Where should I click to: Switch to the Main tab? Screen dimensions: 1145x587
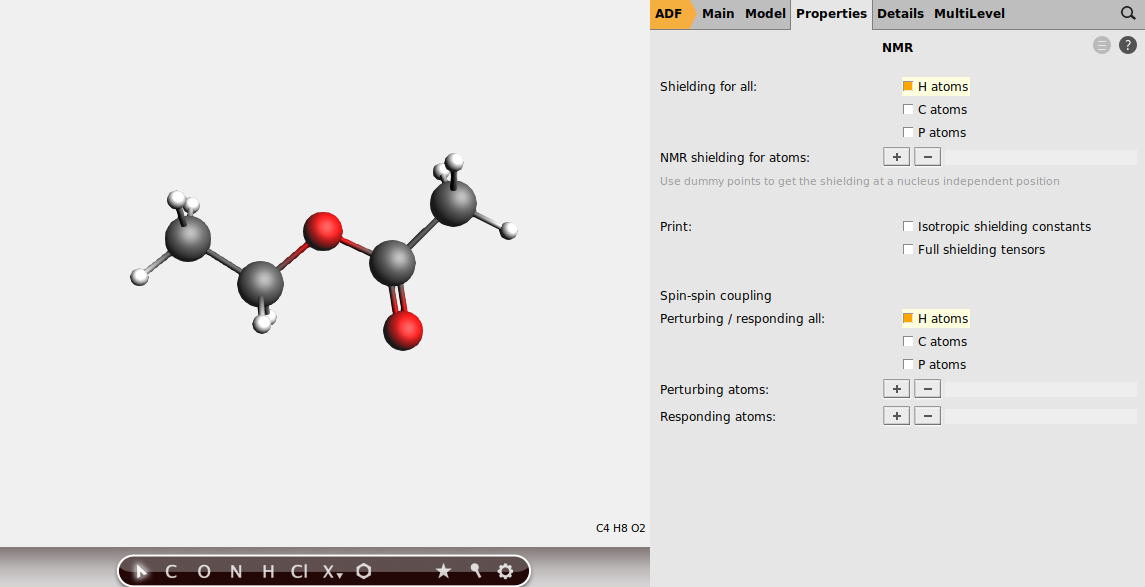tap(718, 14)
